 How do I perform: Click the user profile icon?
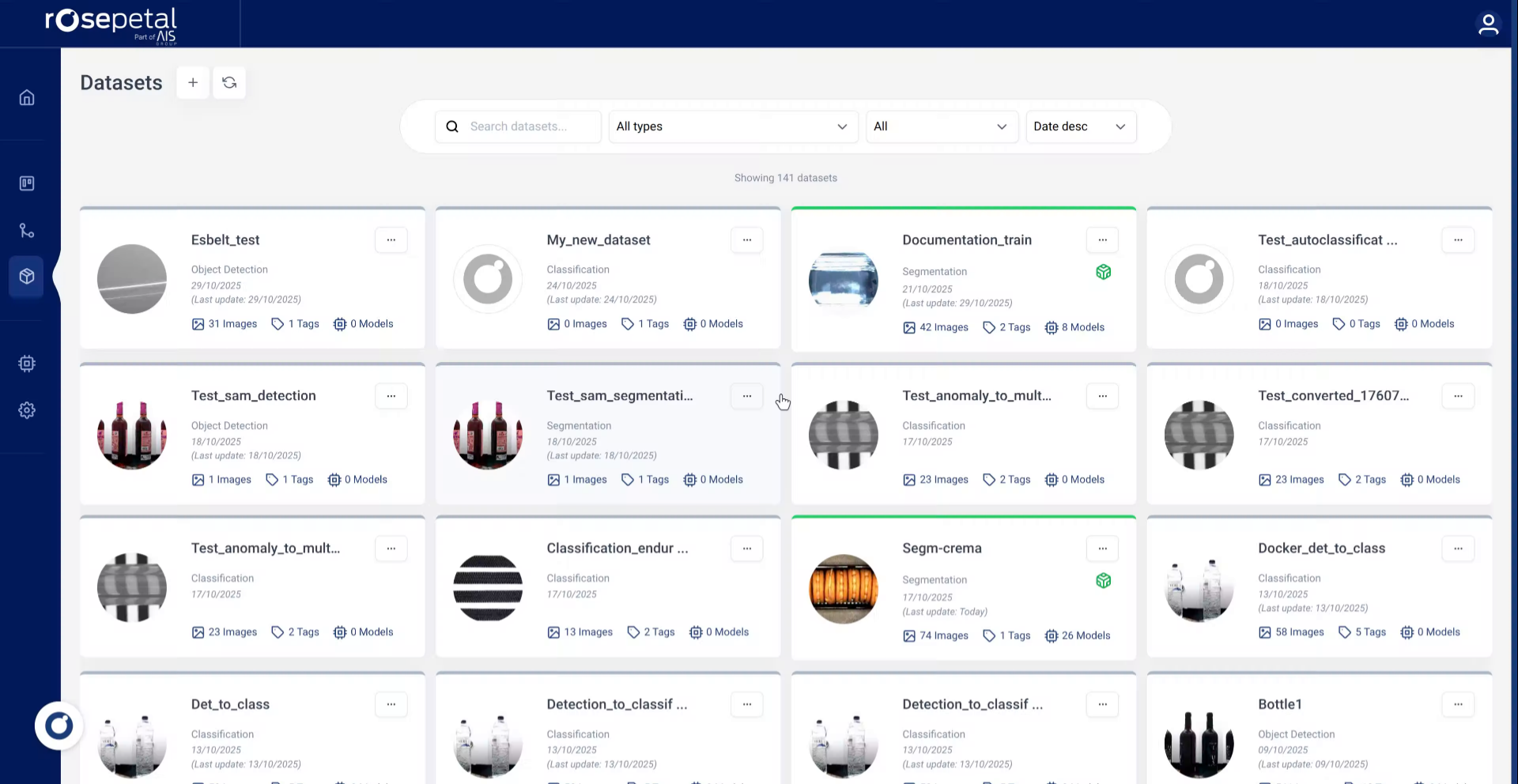1488,24
